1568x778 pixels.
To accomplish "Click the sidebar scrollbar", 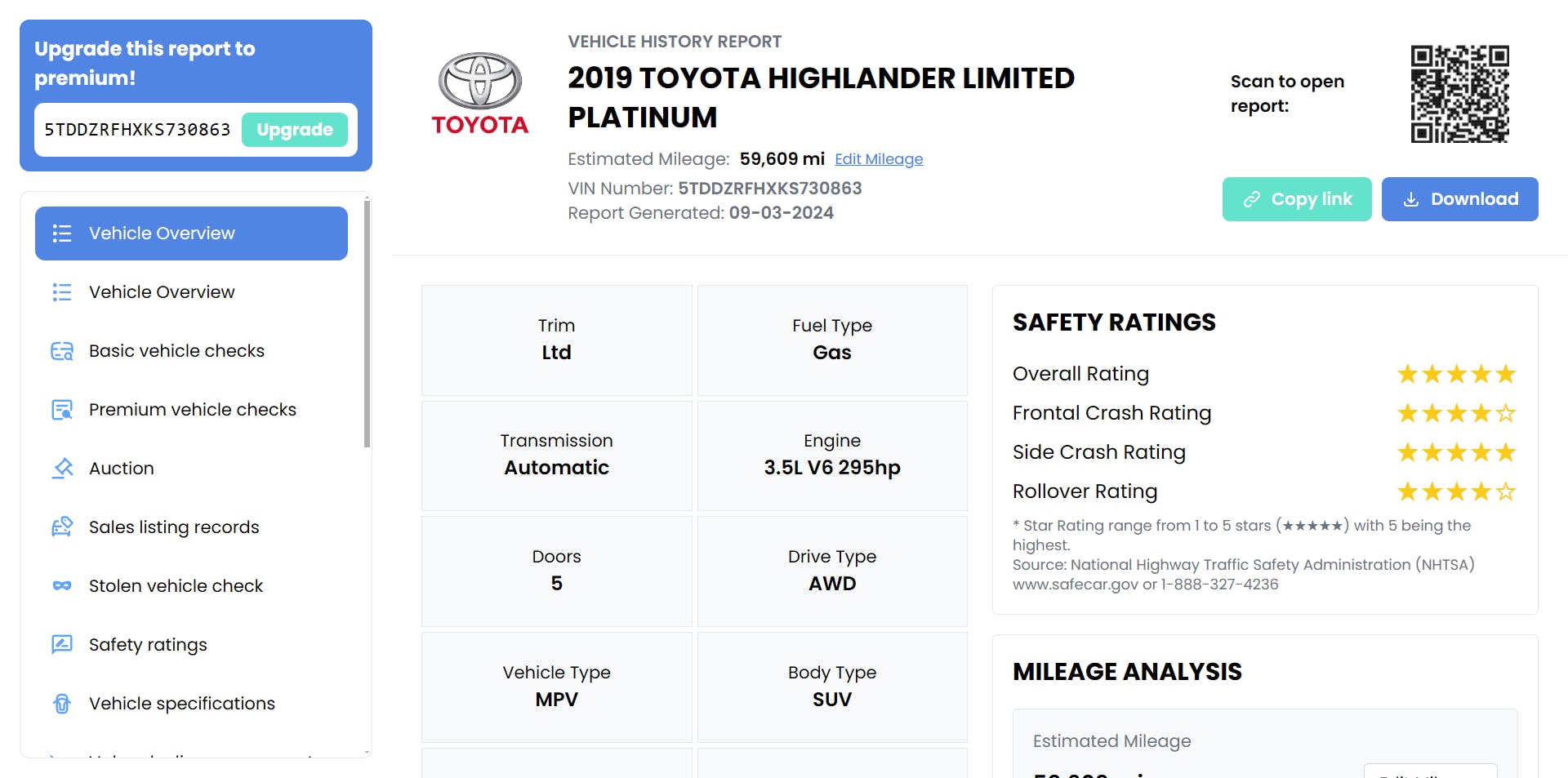I will (367, 327).
